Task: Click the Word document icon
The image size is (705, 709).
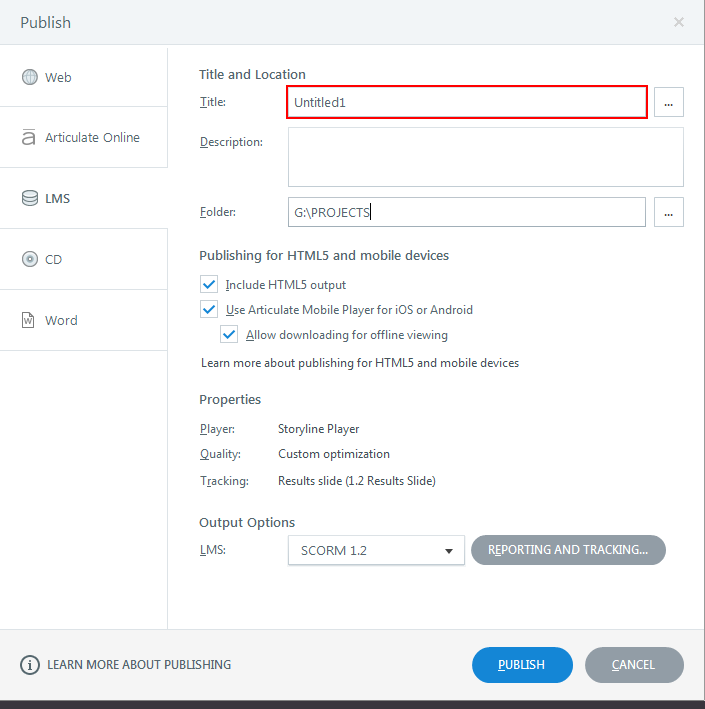Action: point(29,321)
